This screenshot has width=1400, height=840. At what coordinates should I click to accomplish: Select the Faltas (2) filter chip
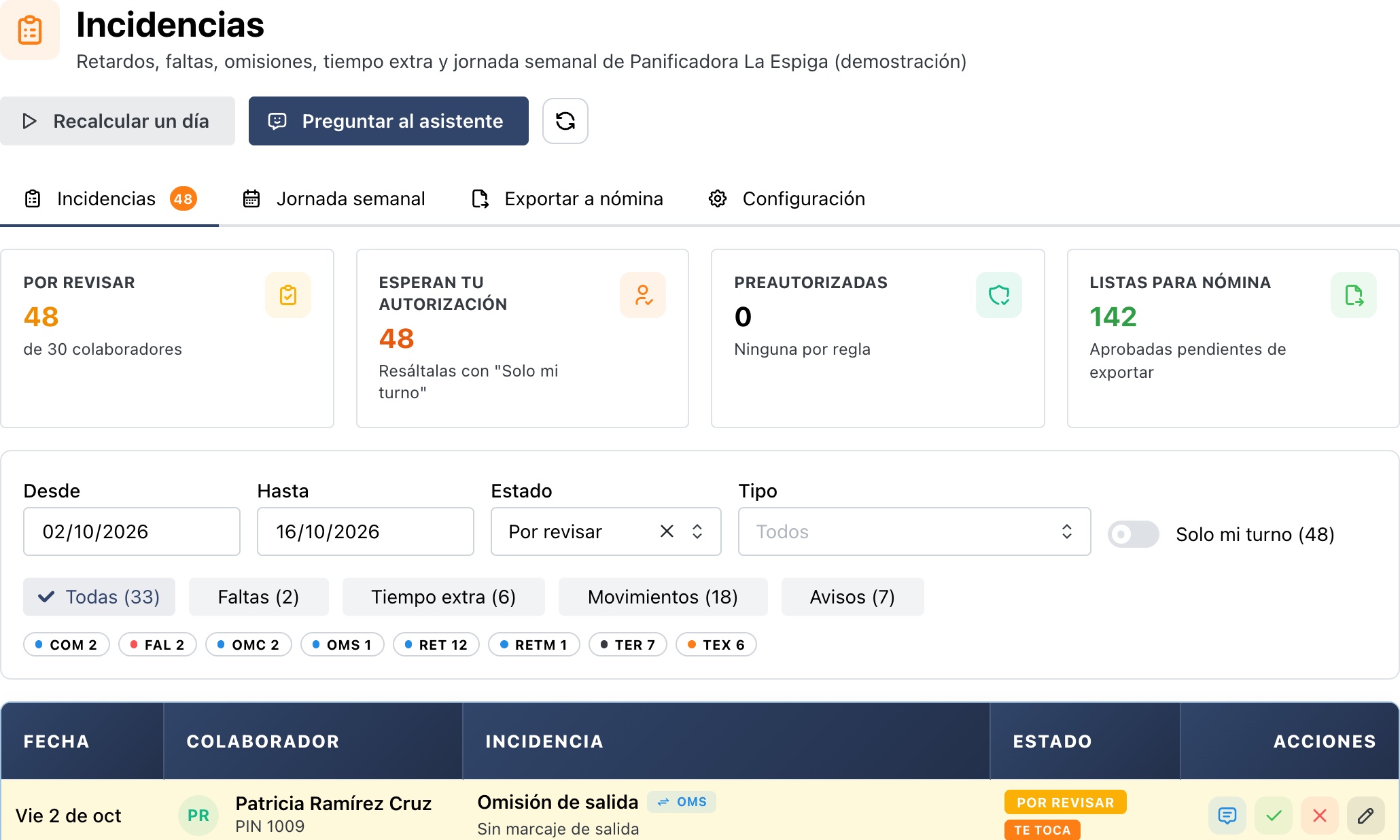tap(259, 597)
